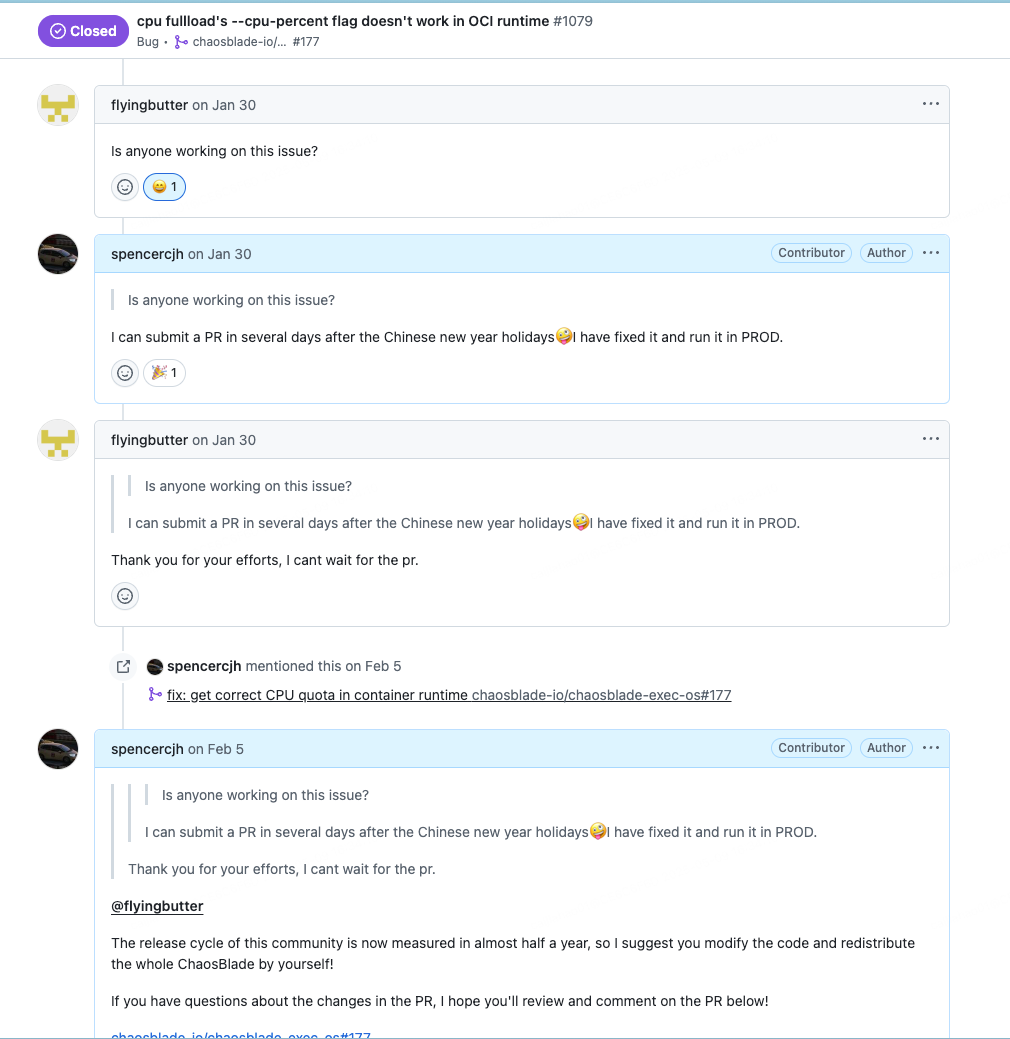
Task: Open options menu on flyingbutter's thank-you comment
Action: click(x=930, y=439)
